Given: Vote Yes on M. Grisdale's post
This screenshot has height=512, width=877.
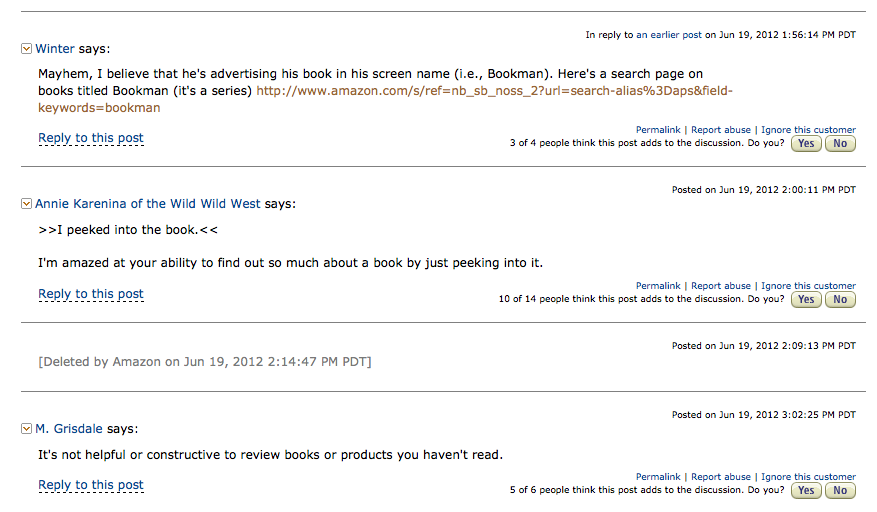Looking at the screenshot, I should [x=806, y=490].
